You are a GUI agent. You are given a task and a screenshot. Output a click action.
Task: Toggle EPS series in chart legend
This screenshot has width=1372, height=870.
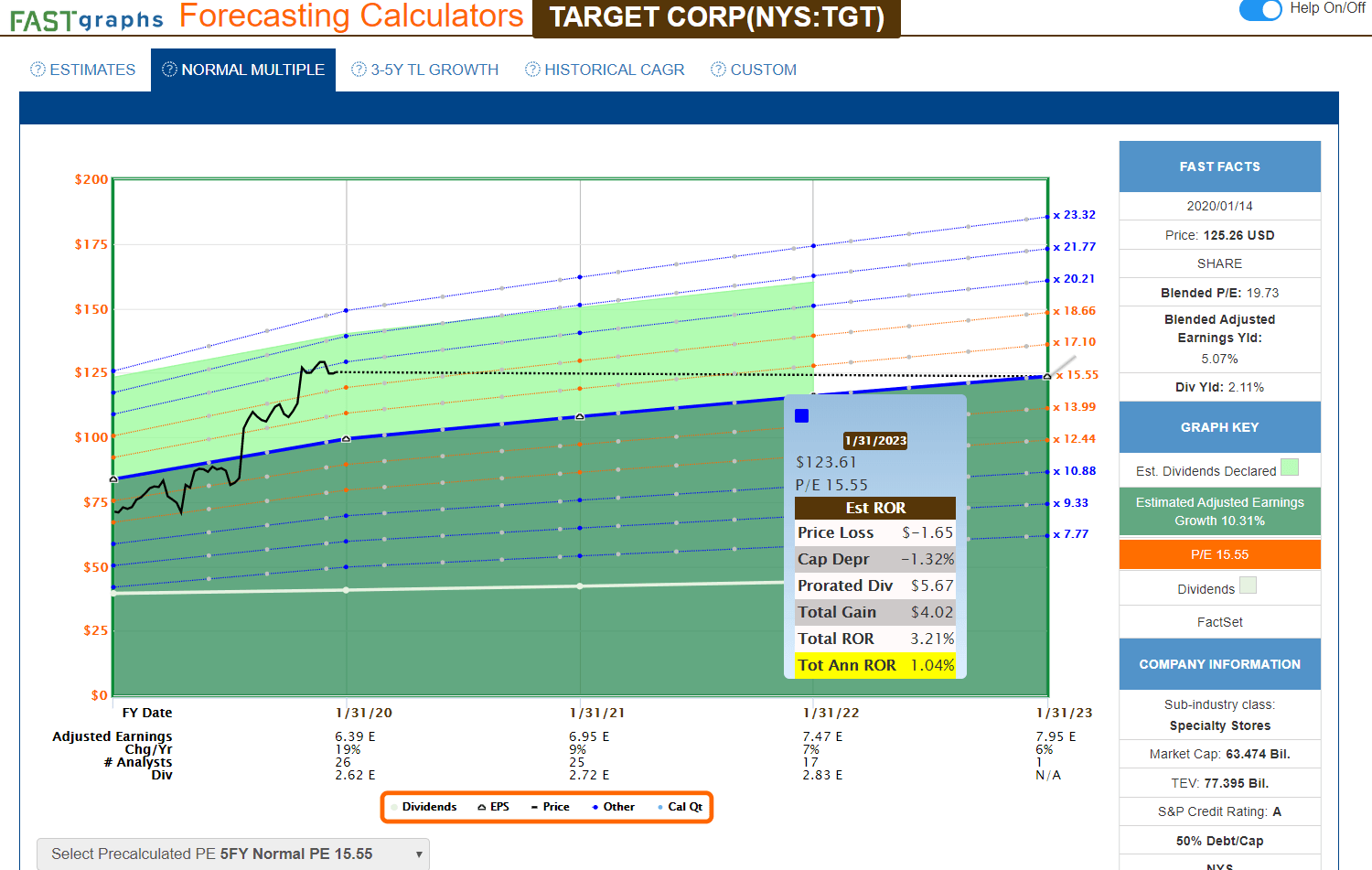point(493,807)
